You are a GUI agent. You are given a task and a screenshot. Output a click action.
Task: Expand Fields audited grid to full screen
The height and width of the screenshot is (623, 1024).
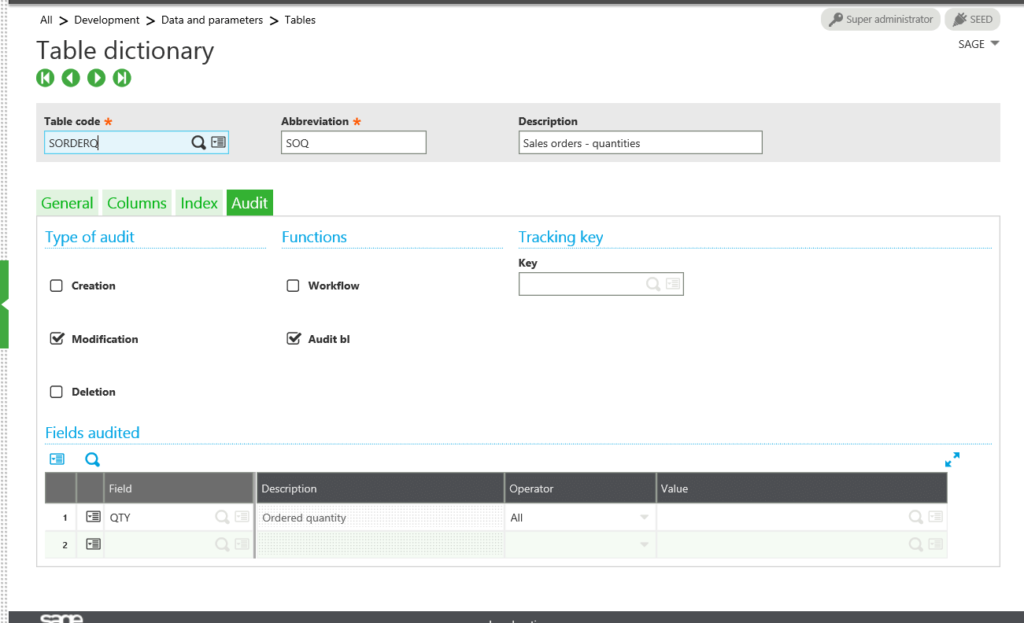coord(952,459)
